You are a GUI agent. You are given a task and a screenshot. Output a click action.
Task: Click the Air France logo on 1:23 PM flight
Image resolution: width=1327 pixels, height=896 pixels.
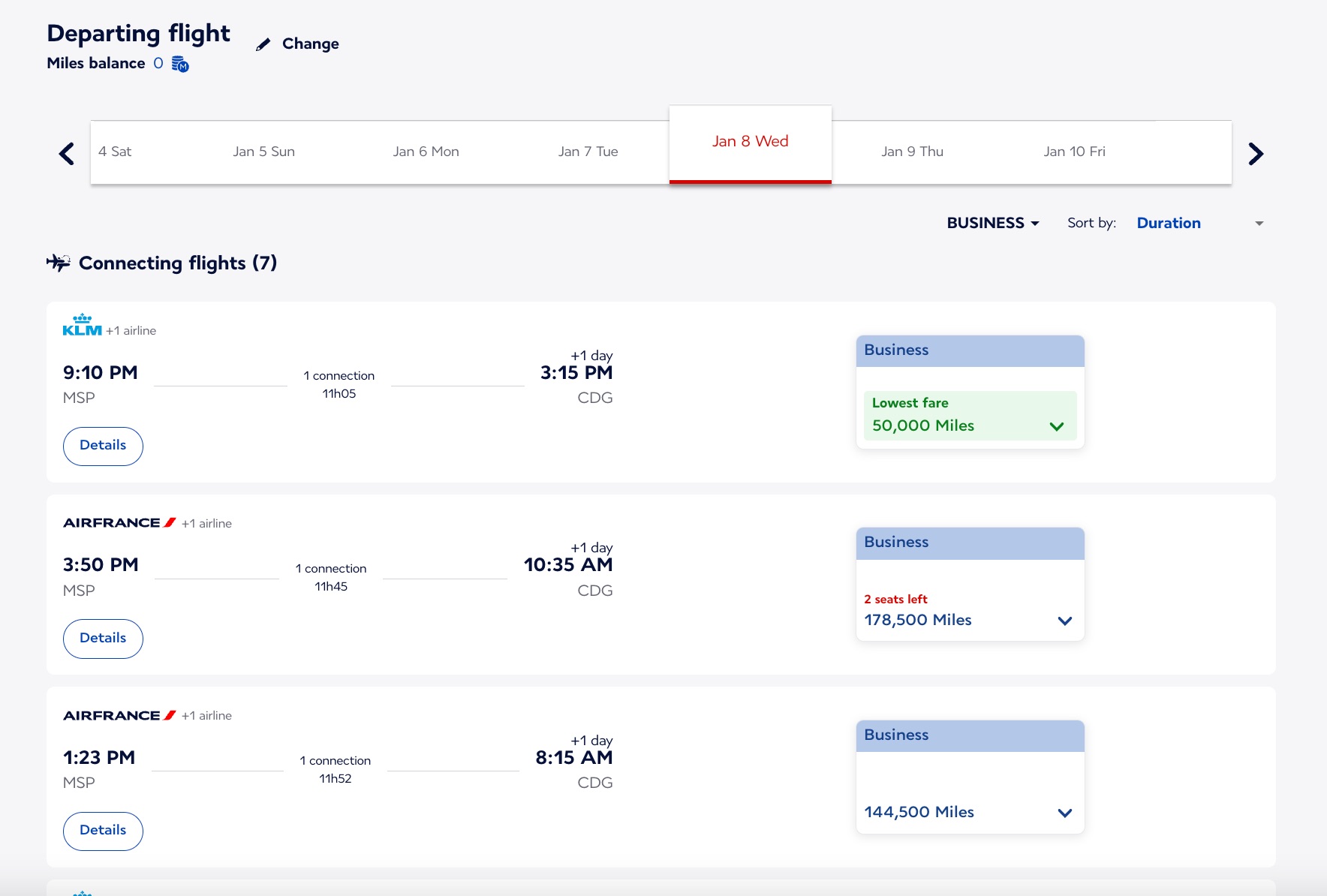point(119,716)
